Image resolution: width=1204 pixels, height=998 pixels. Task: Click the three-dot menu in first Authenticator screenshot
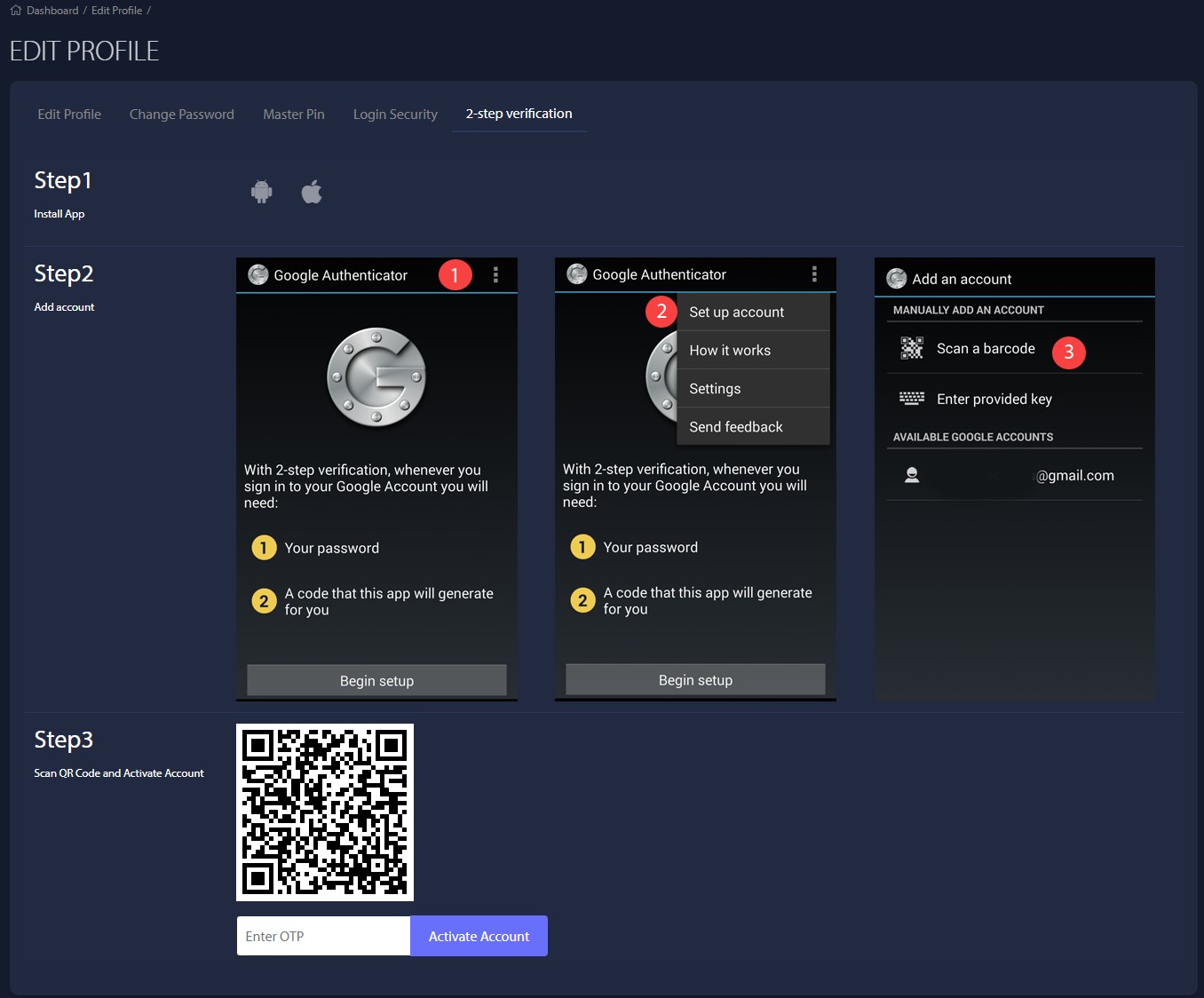pos(495,275)
